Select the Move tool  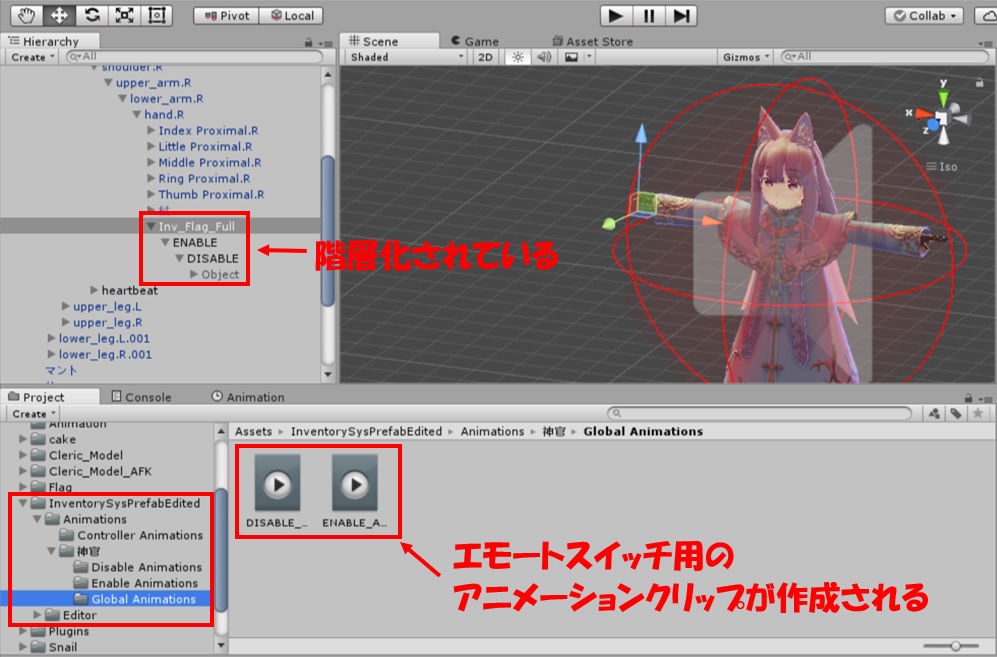(x=60, y=15)
